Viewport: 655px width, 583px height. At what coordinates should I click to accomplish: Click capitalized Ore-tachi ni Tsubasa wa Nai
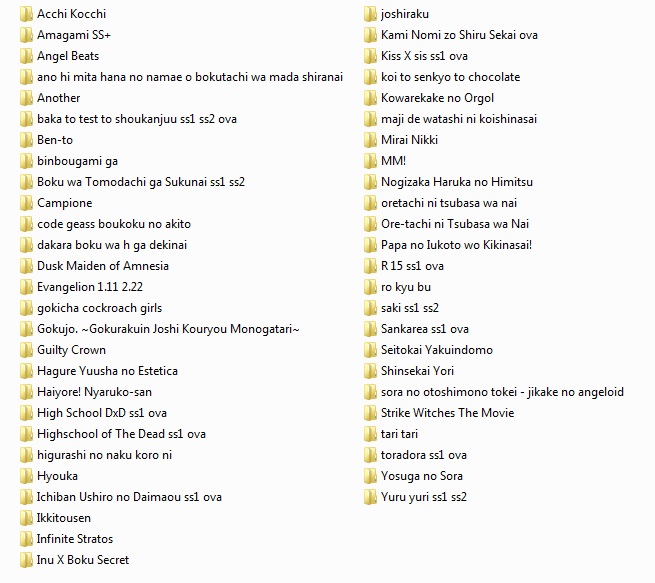pyautogui.click(x=455, y=224)
